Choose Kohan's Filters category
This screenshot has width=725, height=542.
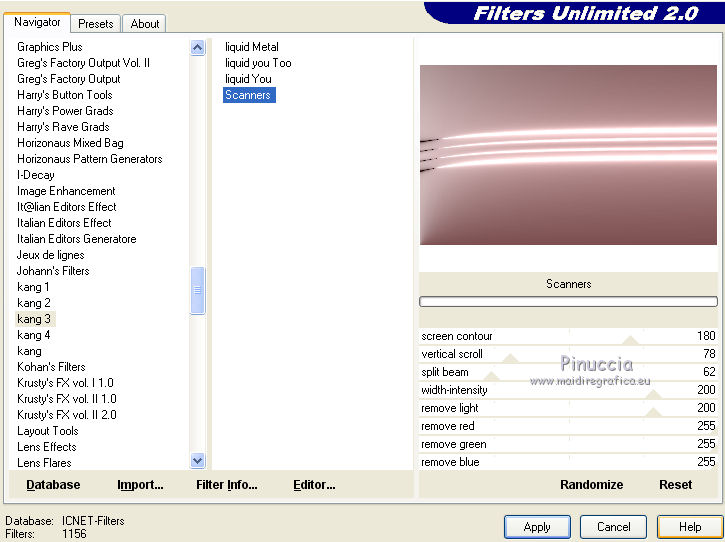click(x=51, y=367)
